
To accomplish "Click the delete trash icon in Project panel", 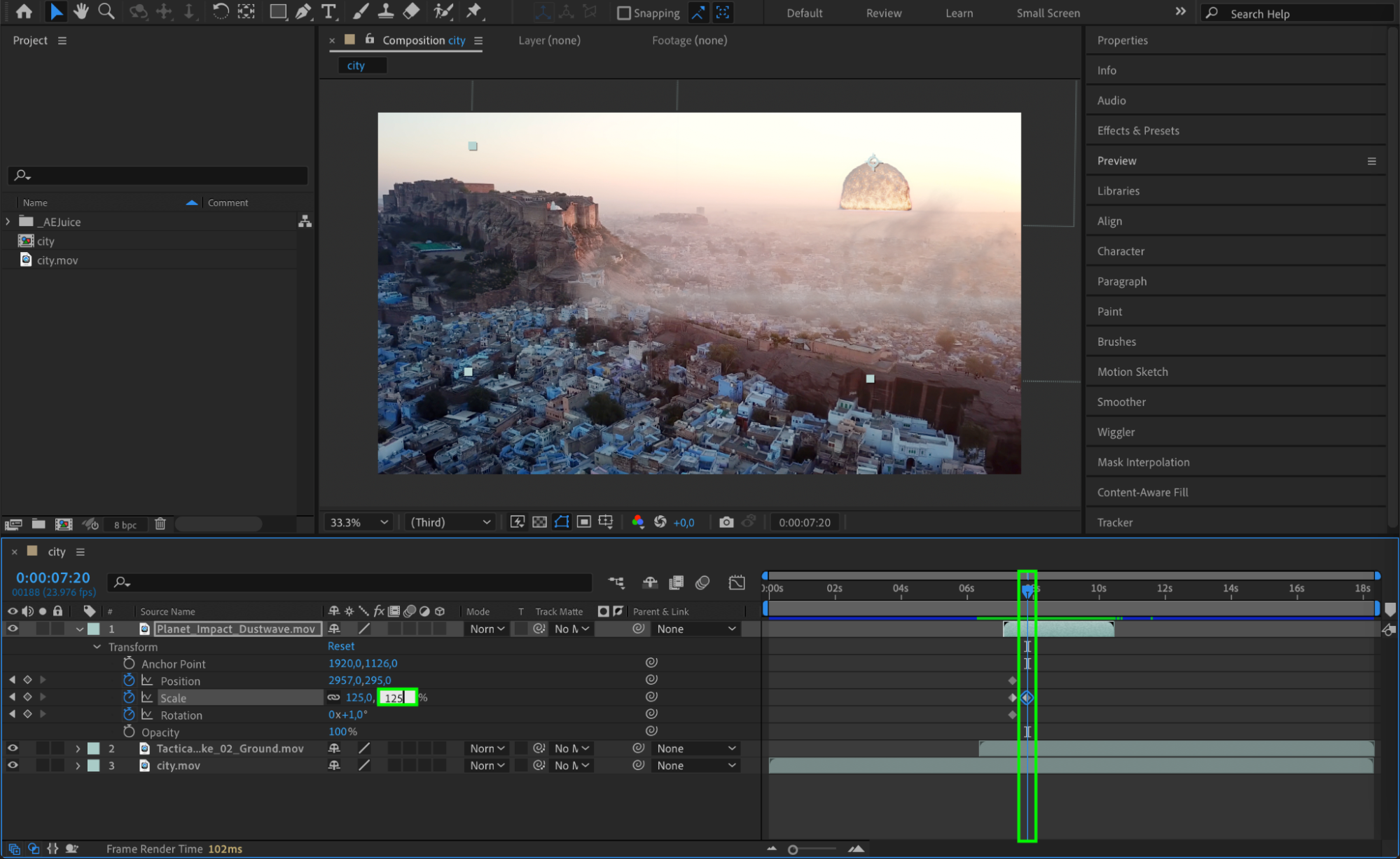I will click(x=160, y=524).
